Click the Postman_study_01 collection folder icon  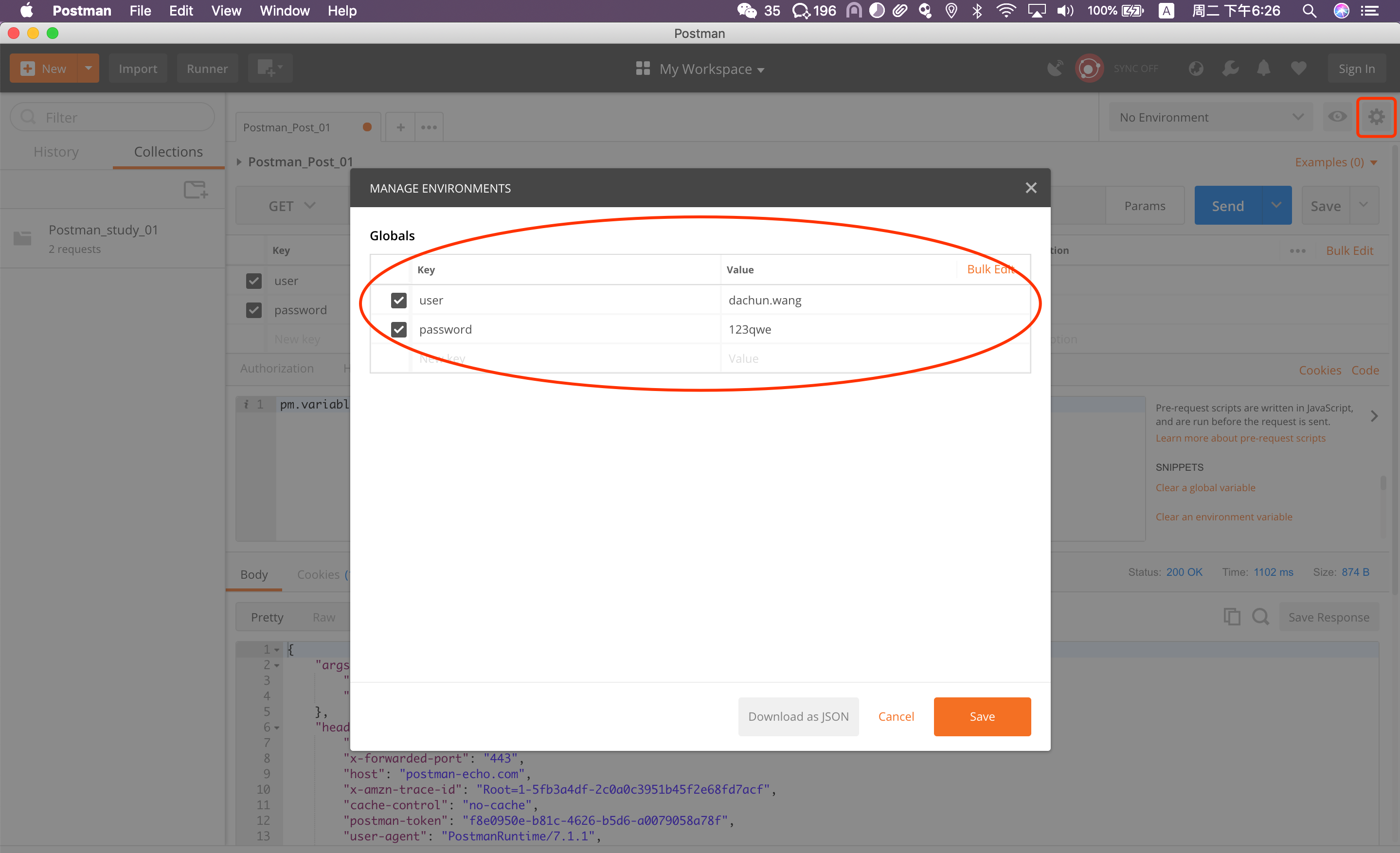pos(23,238)
